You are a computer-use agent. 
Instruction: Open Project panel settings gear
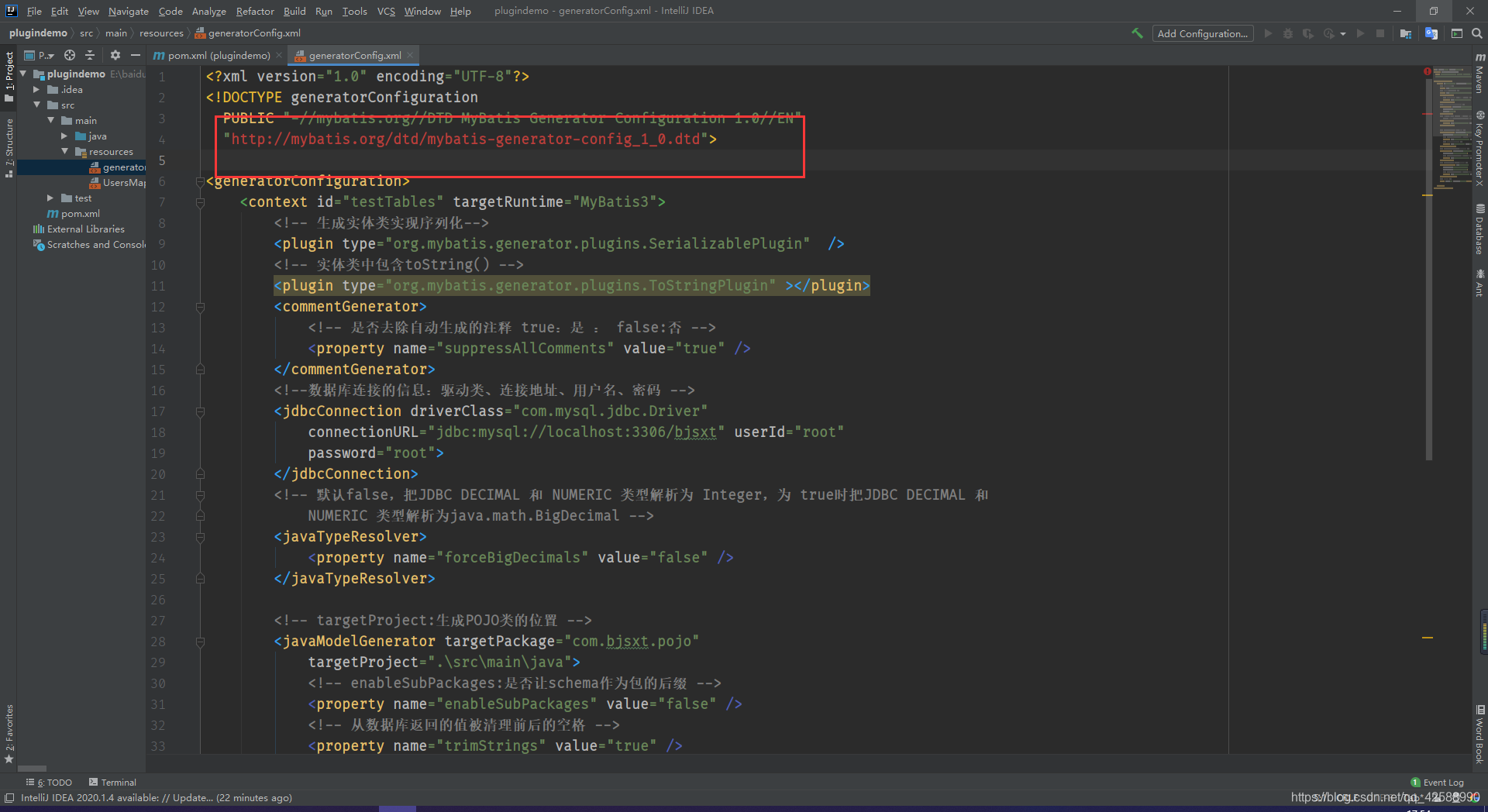point(115,55)
